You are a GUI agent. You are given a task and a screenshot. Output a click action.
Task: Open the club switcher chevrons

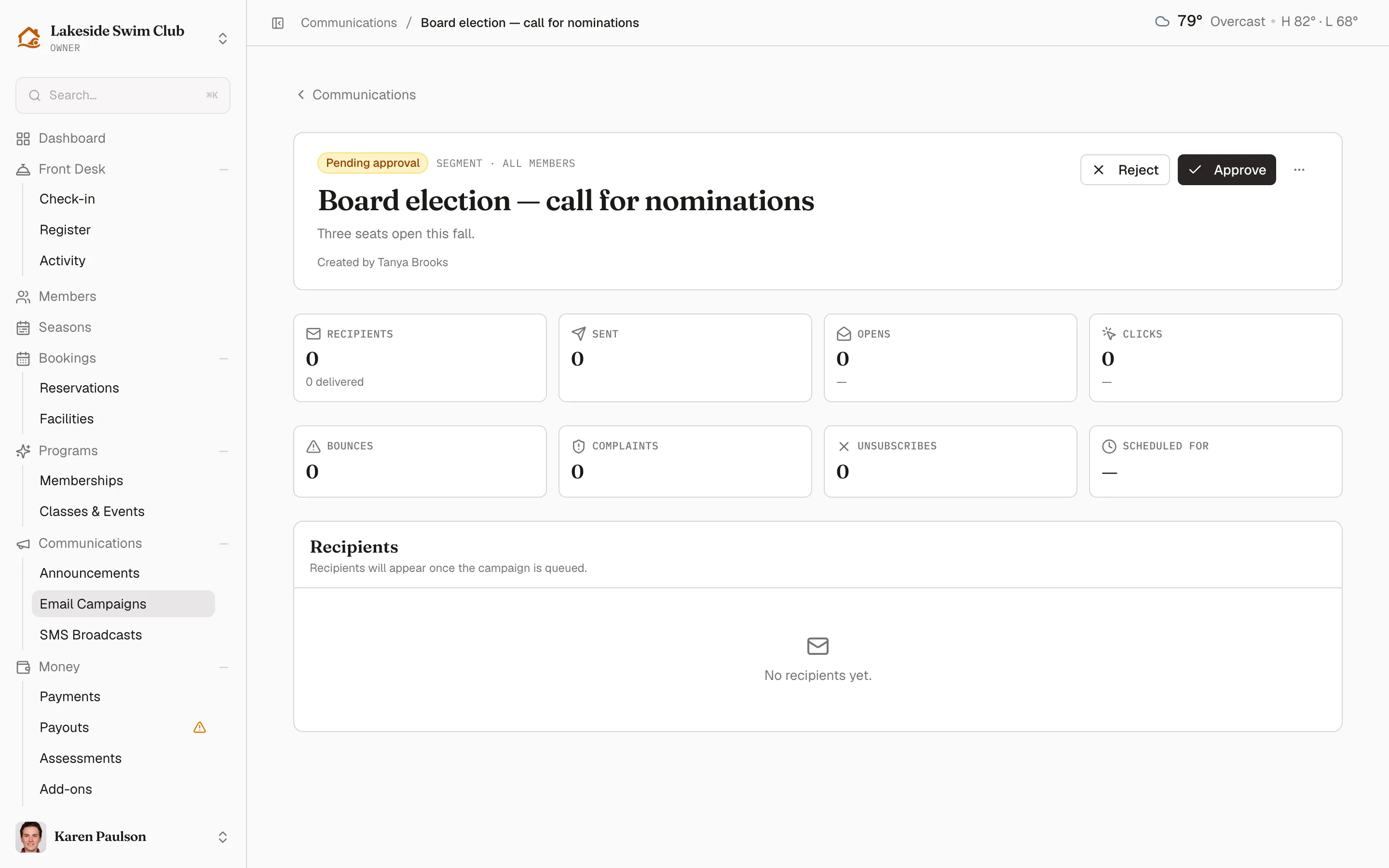pyautogui.click(x=223, y=39)
